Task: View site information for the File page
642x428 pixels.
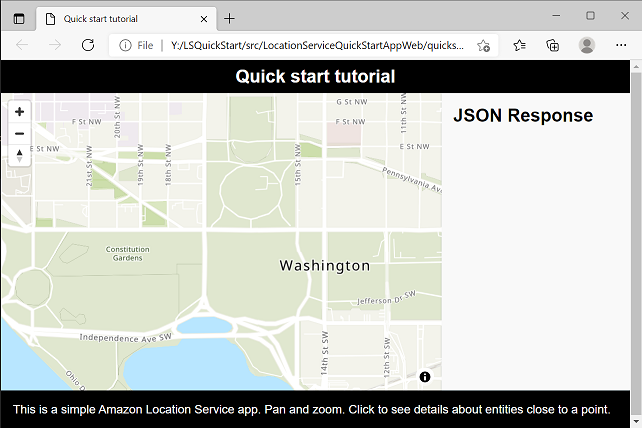Action: 126,45
